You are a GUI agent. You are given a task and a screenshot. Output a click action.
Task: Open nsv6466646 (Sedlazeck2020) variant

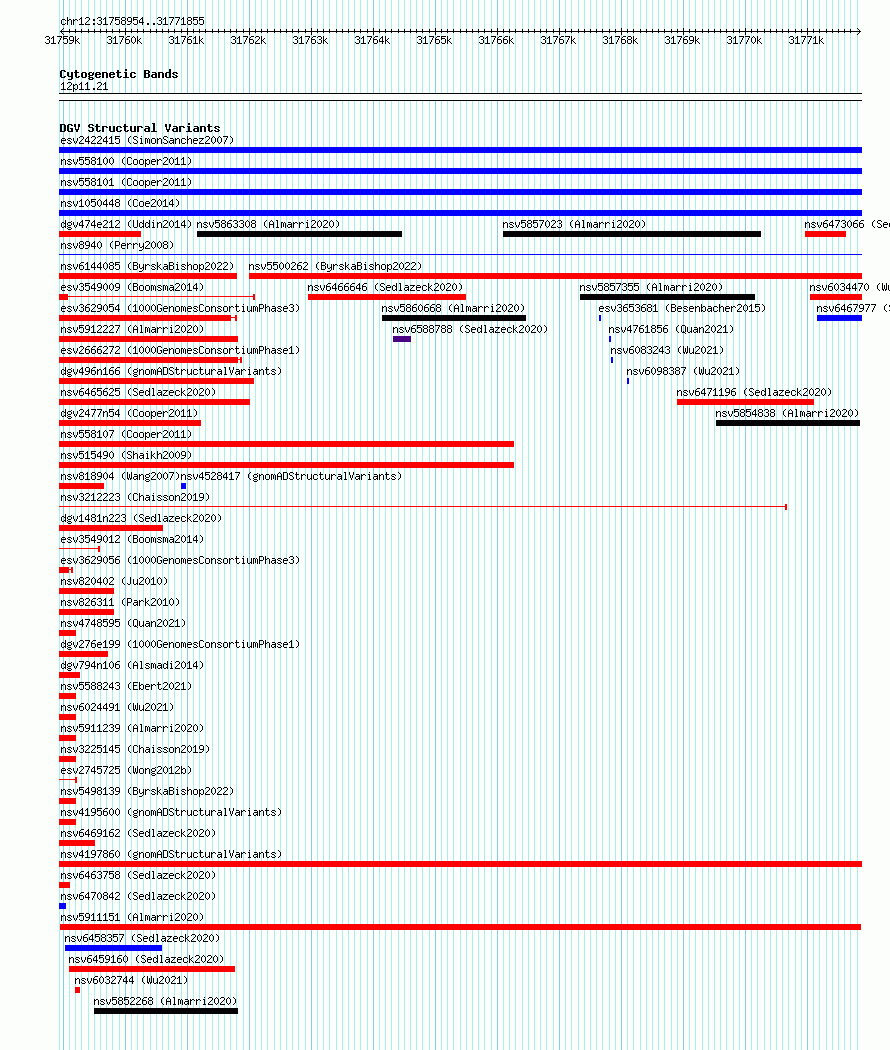tap(386, 287)
